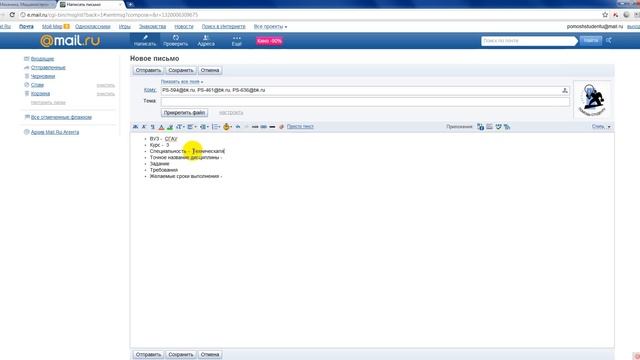Click the virtual keyboard icon in Приложения
The height and width of the screenshot is (360, 640).
click(489, 127)
